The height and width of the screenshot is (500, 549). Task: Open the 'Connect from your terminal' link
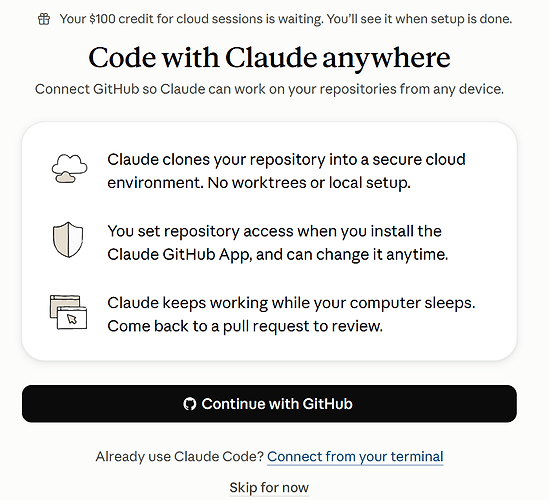point(355,457)
